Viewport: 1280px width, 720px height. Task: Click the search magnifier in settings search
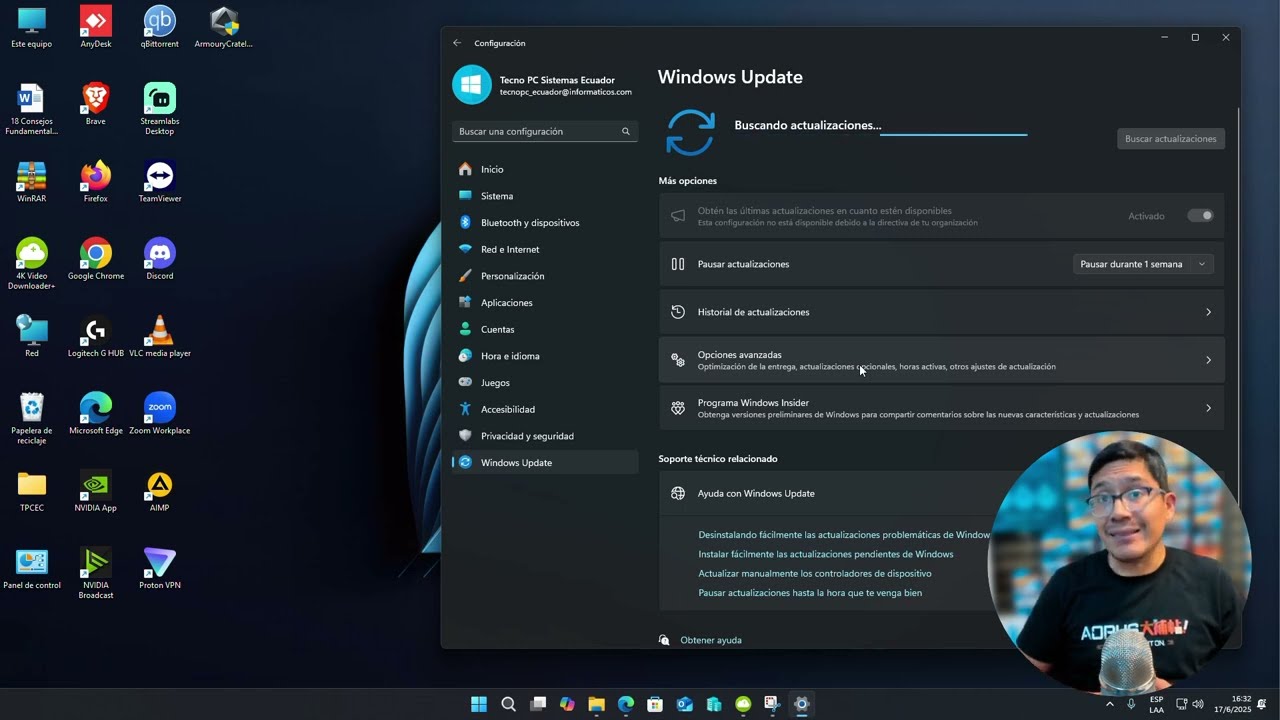coord(626,131)
